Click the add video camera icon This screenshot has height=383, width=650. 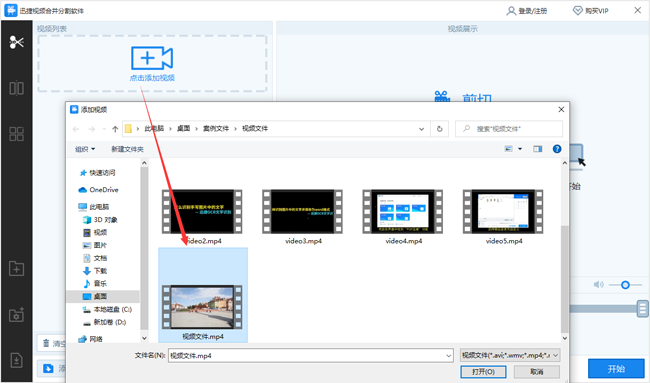pyautogui.click(x=152, y=58)
